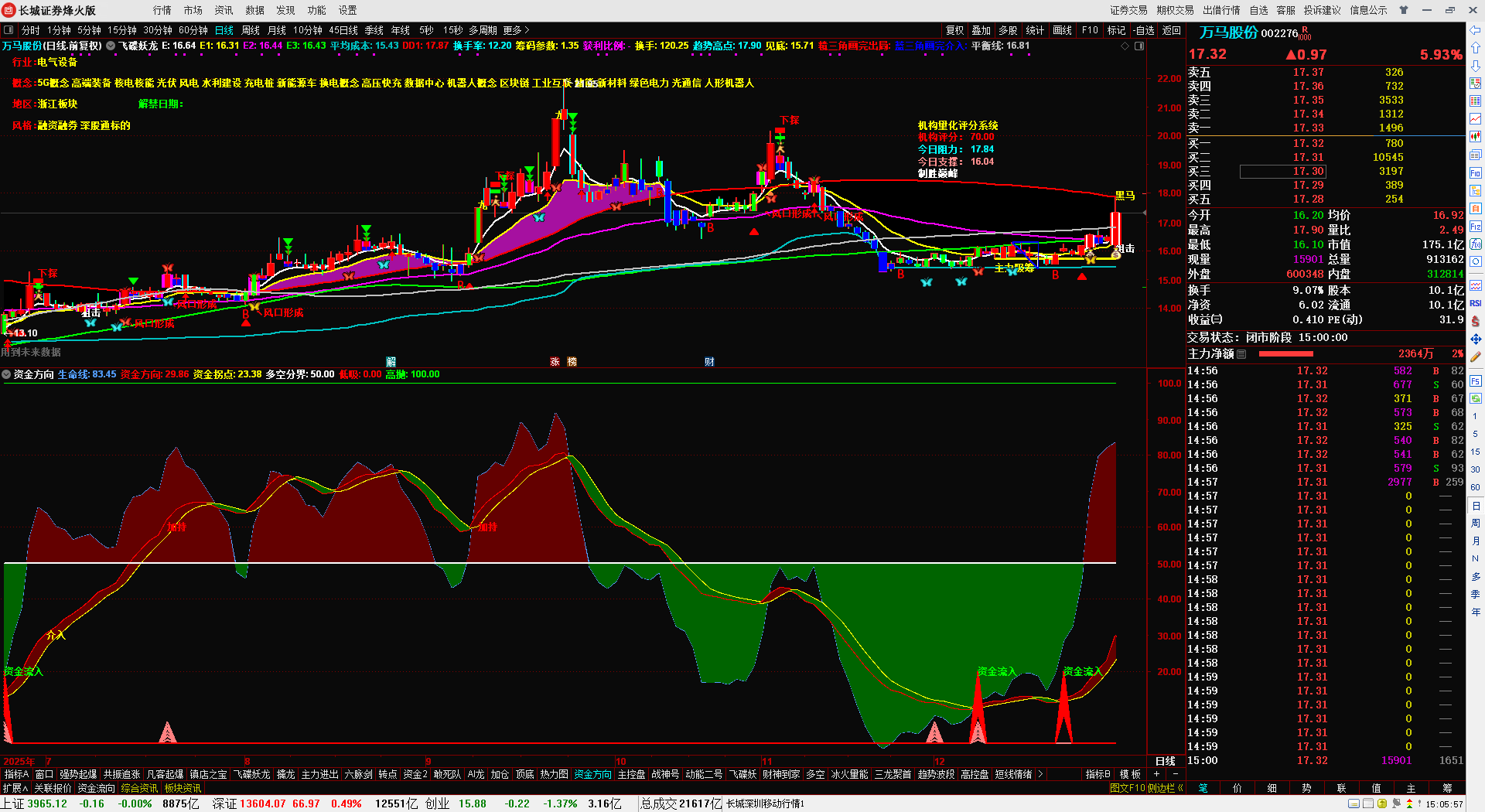
Task: Open the 模板 template selector
Action: click(1130, 774)
